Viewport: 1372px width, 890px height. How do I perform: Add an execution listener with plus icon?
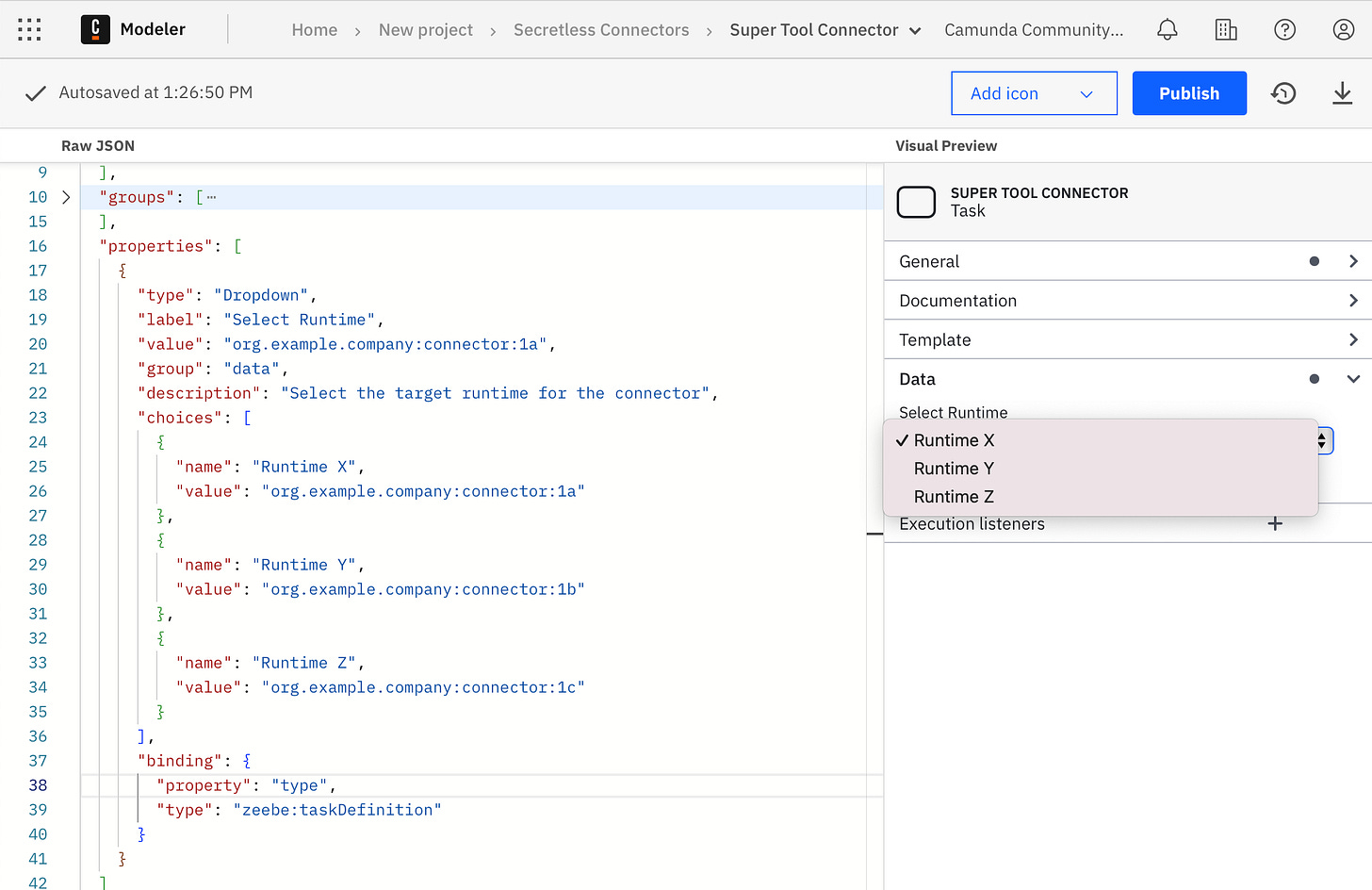click(1275, 523)
